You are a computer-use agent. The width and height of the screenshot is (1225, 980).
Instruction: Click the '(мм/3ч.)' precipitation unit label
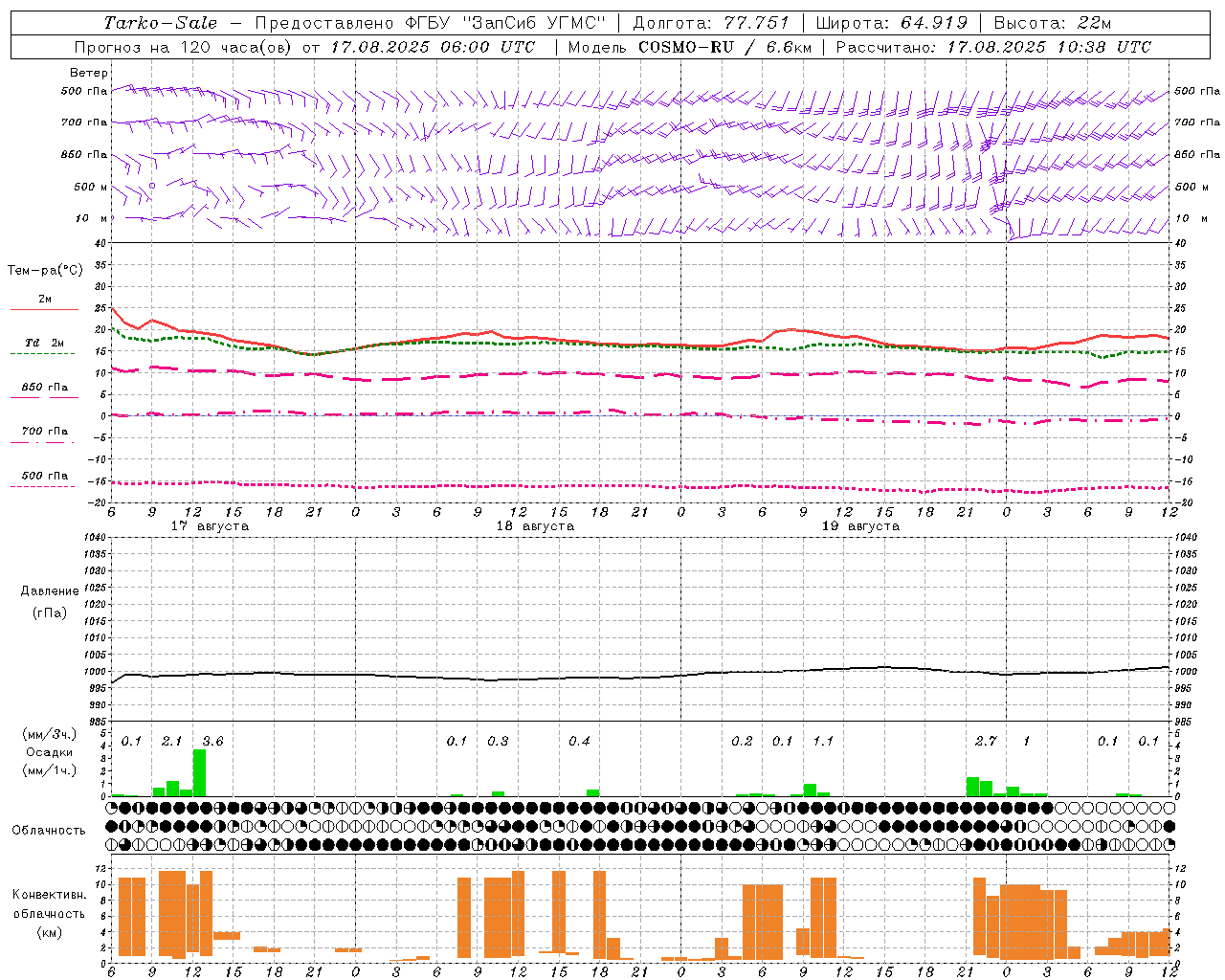pos(50,734)
